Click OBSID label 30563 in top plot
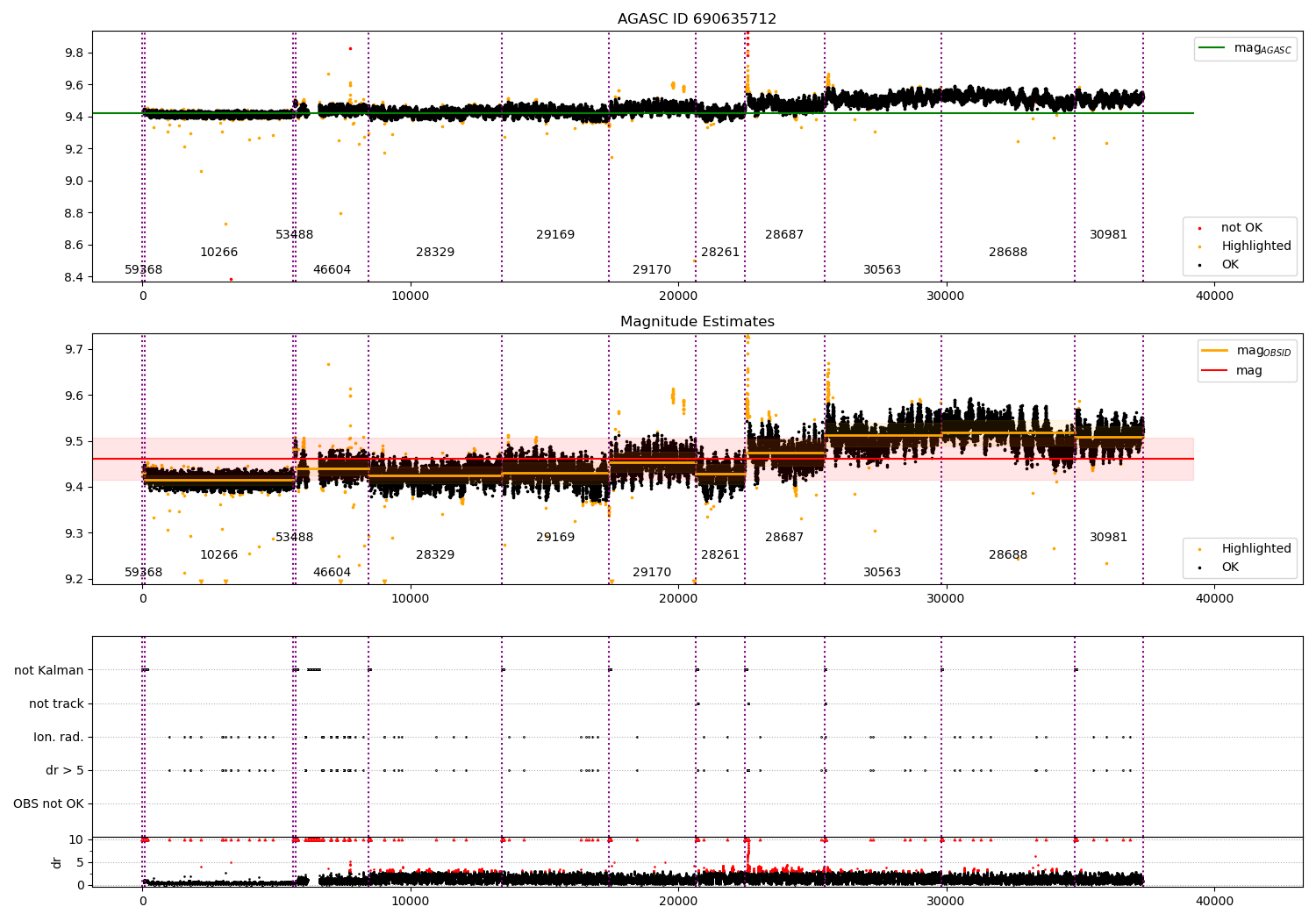This screenshot has width=1316, height=921. pyautogui.click(x=882, y=270)
